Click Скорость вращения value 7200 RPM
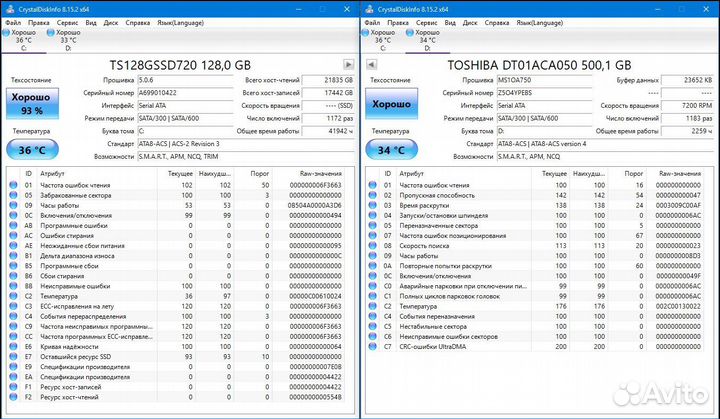 pos(687,105)
